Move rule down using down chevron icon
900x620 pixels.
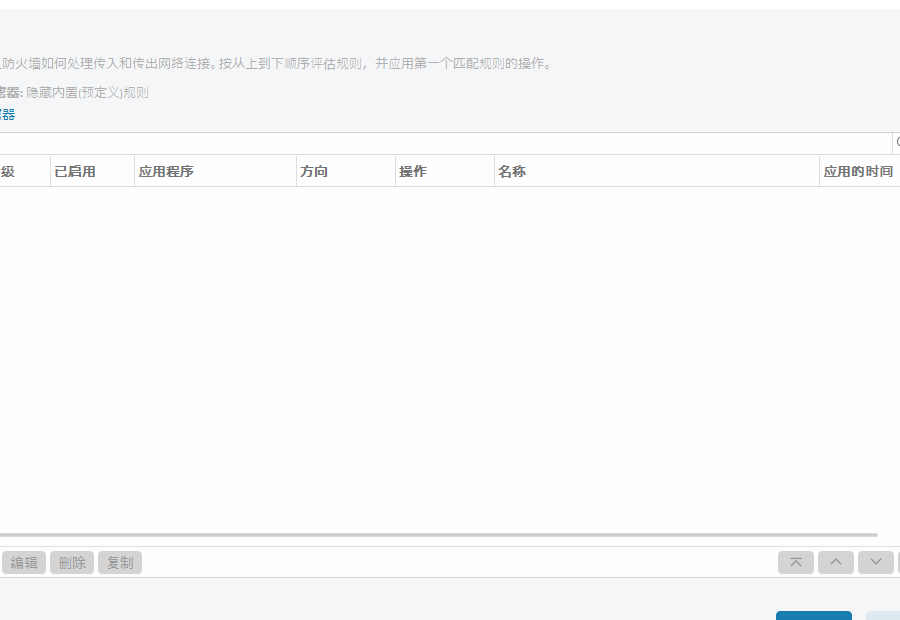coord(875,562)
